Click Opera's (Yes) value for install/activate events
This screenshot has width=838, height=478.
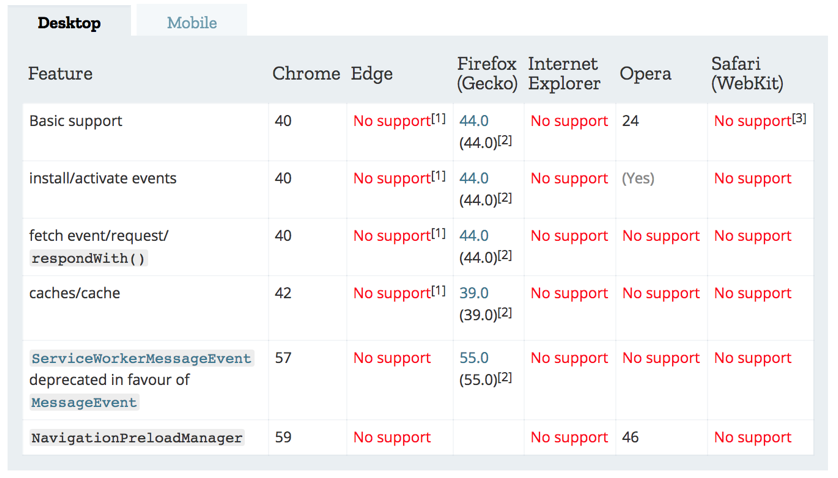pos(638,178)
